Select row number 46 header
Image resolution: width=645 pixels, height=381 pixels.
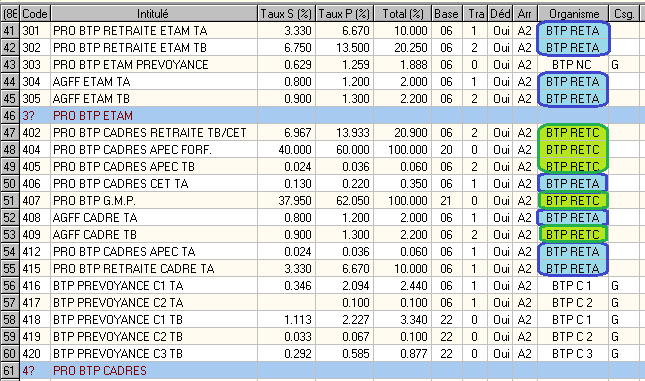coord(9,116)
